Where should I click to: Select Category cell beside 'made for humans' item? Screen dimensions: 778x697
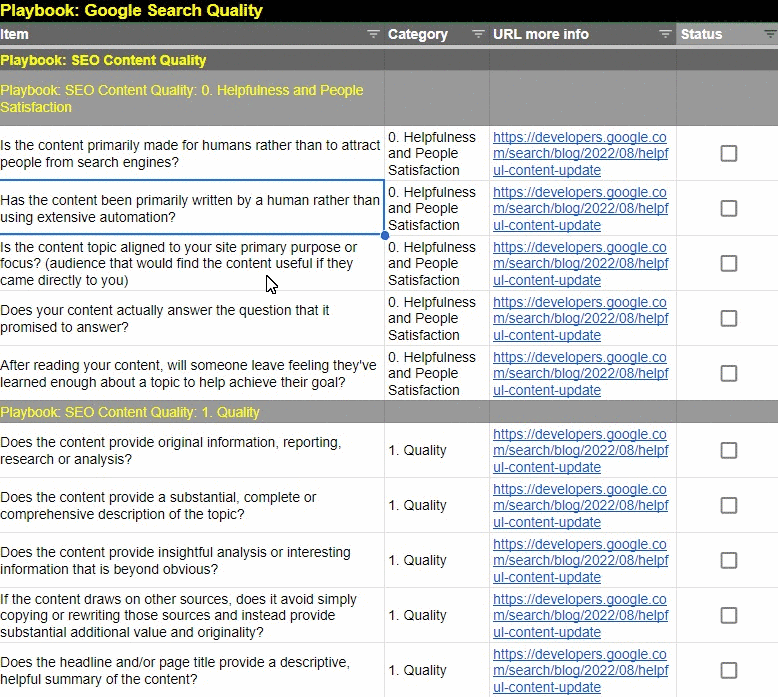[x=437, y=153]
